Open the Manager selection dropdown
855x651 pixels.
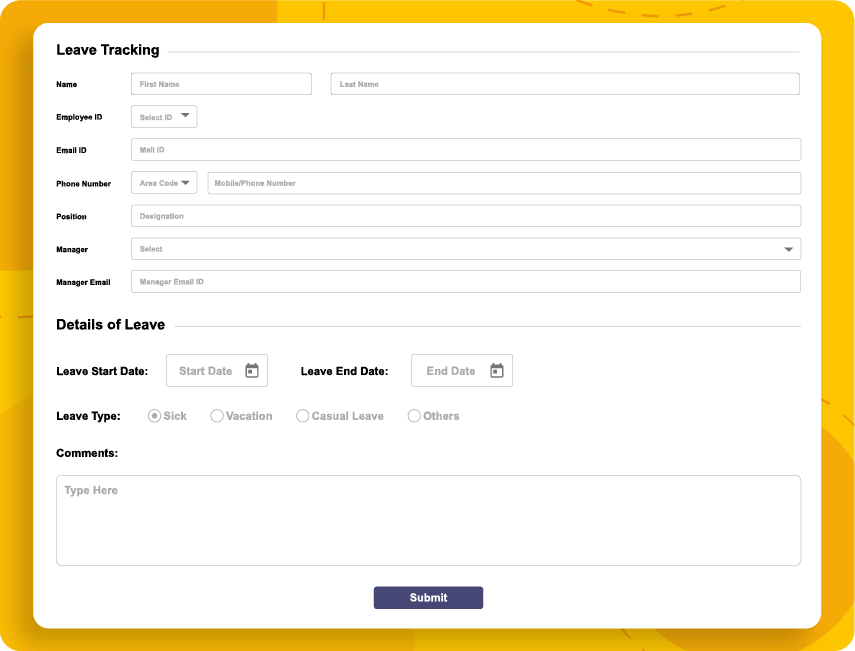(465, 248)
